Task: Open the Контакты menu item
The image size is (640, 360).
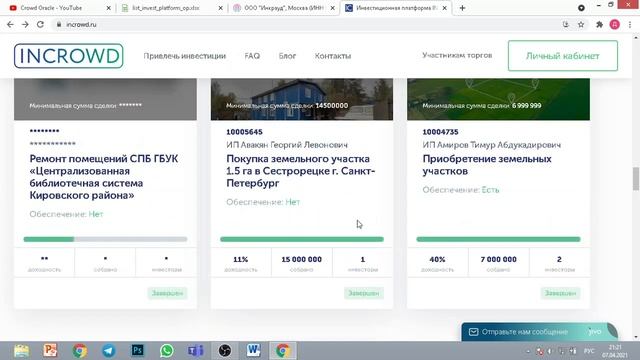Action: (333, 56)
